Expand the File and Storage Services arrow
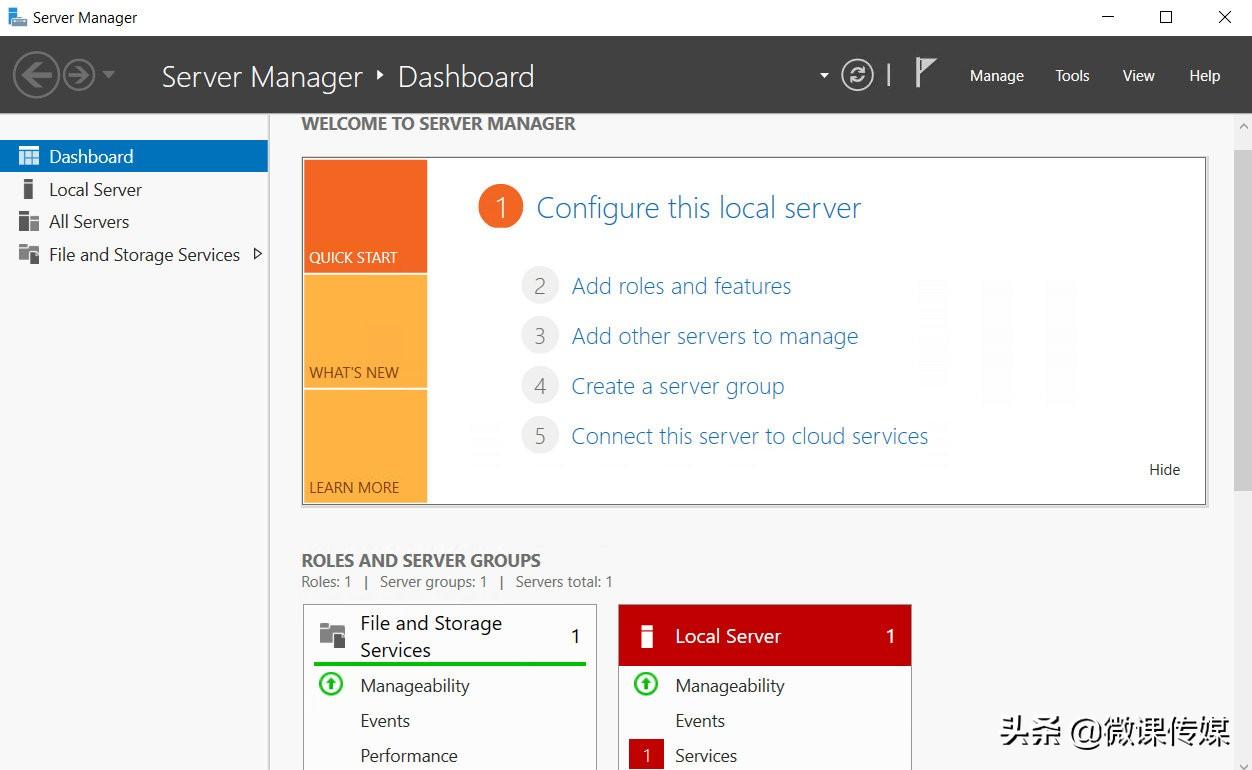Viewport: 1252px width, 770px height. tap(257, 254)
